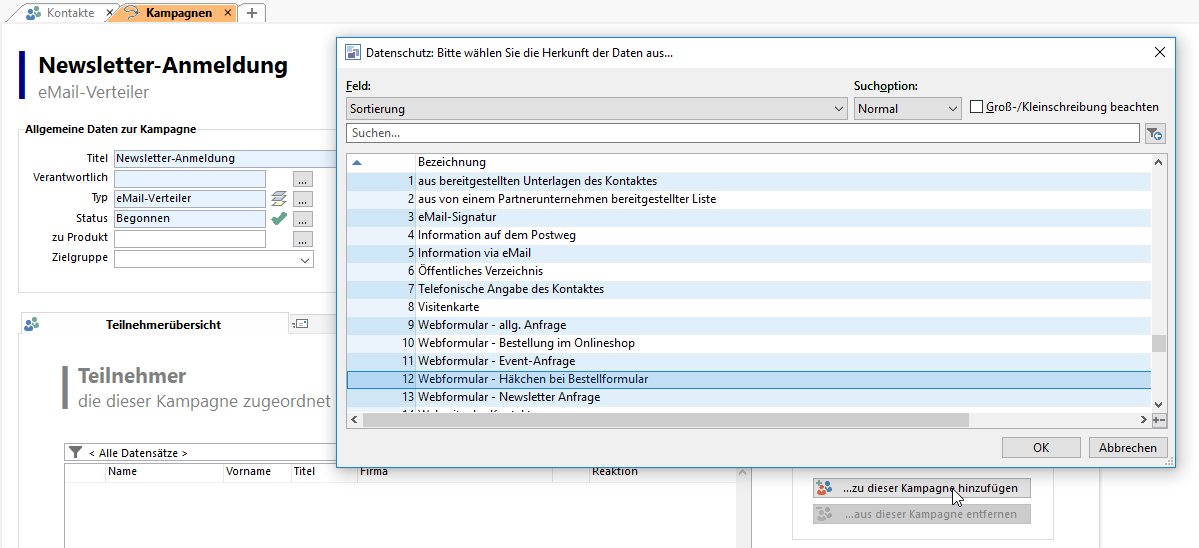Click the green checkmark status icon
This screenshot has height=548, width=1199.
click(x=279, y=218)
